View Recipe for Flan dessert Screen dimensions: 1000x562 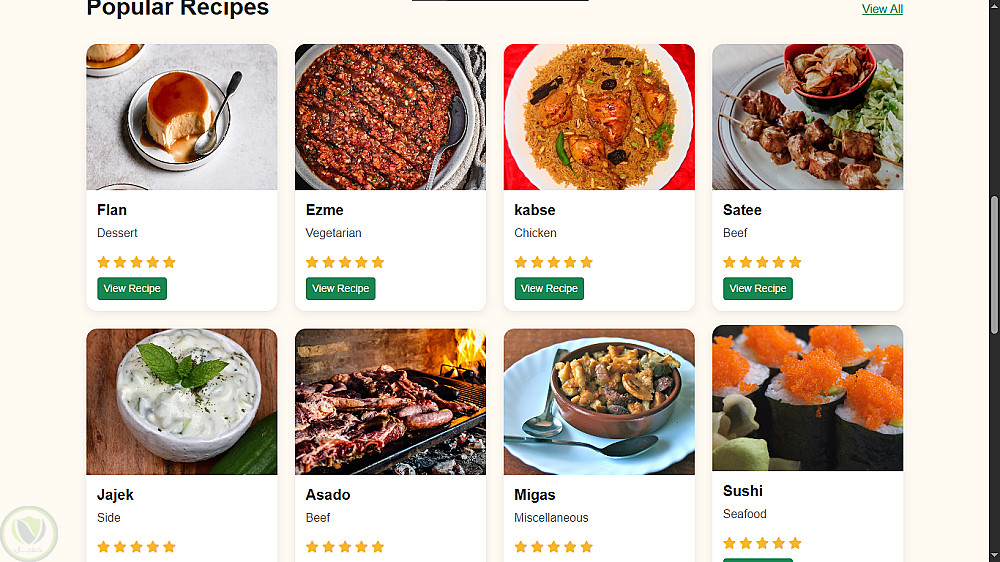[132, 288]
